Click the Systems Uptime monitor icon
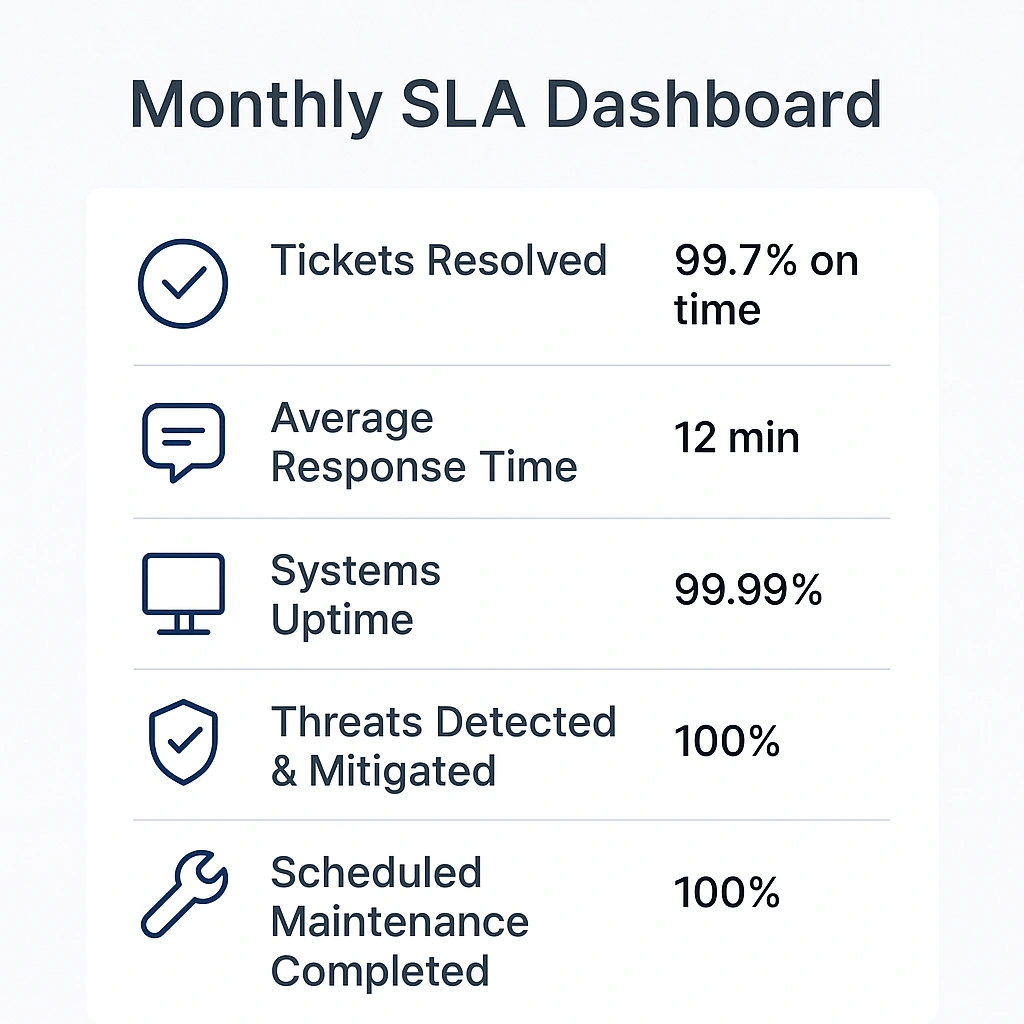This screenshot has width=1024, height=1024. click(183, 593)
